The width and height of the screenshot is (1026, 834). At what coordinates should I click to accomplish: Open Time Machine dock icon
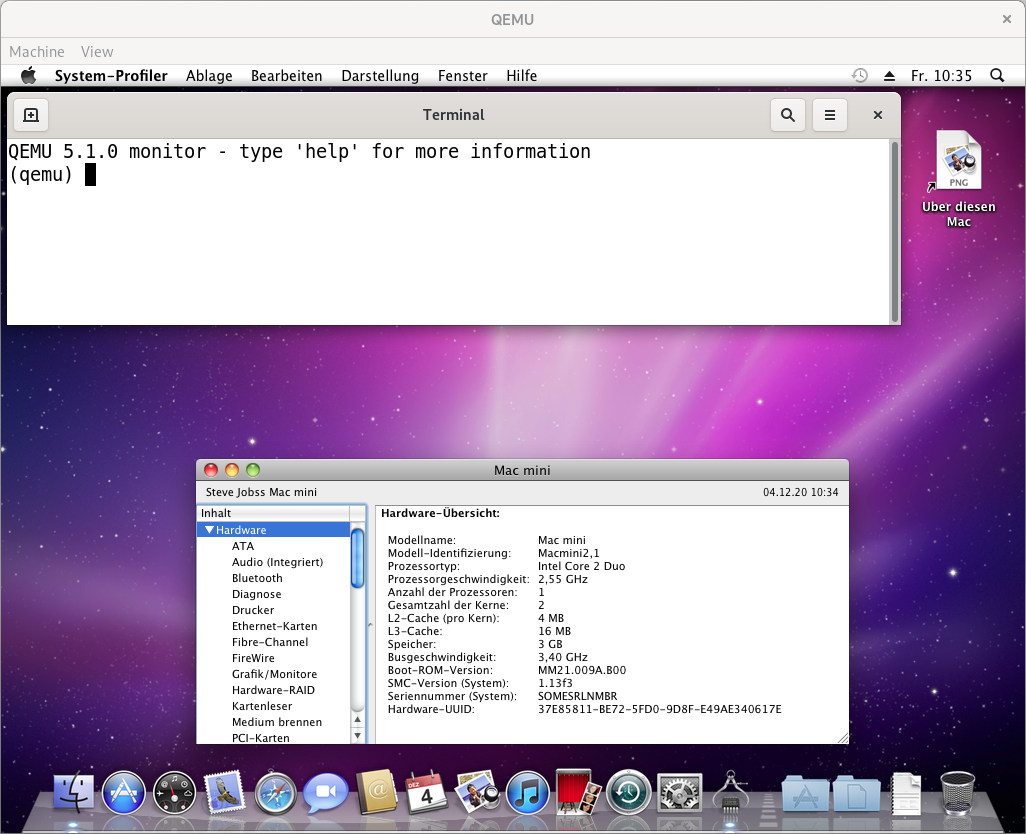[628, 793]
